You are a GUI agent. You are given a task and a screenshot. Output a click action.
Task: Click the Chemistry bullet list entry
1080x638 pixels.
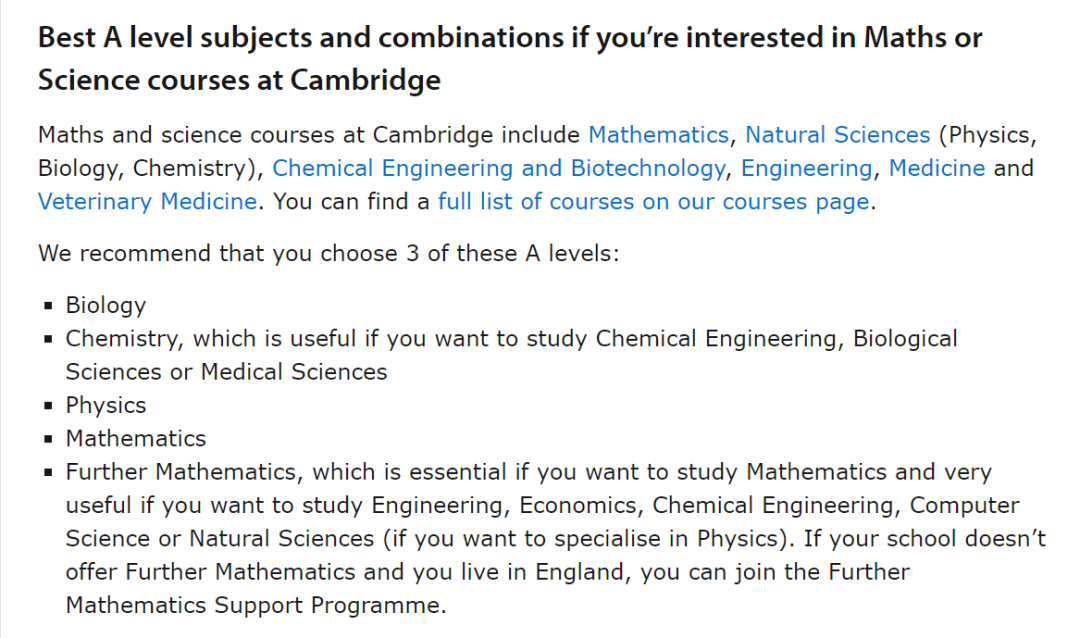coord(511,355)
